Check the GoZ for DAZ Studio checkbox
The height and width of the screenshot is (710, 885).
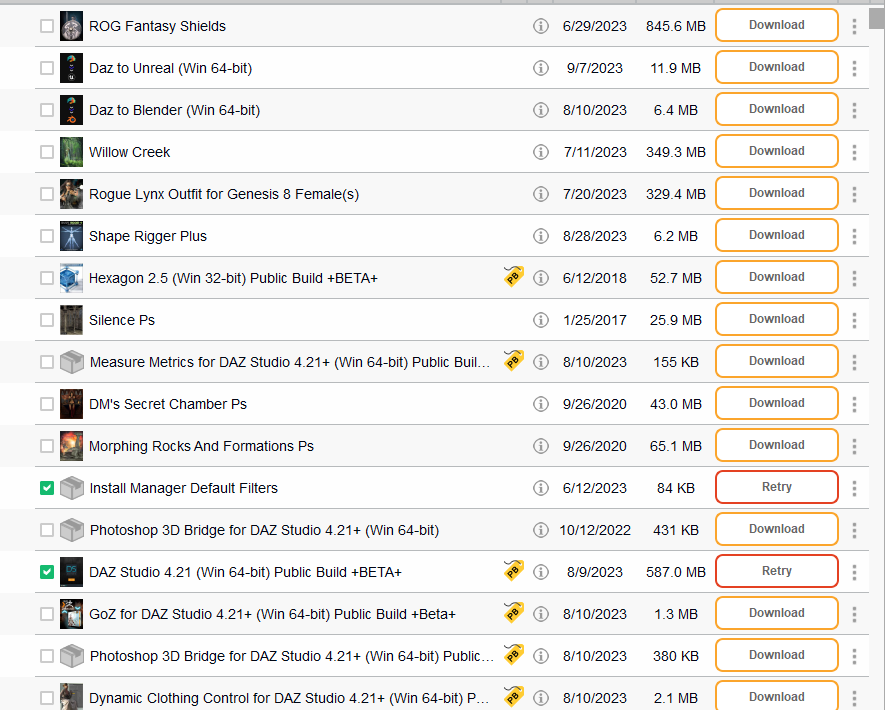(x=47, y=614)
